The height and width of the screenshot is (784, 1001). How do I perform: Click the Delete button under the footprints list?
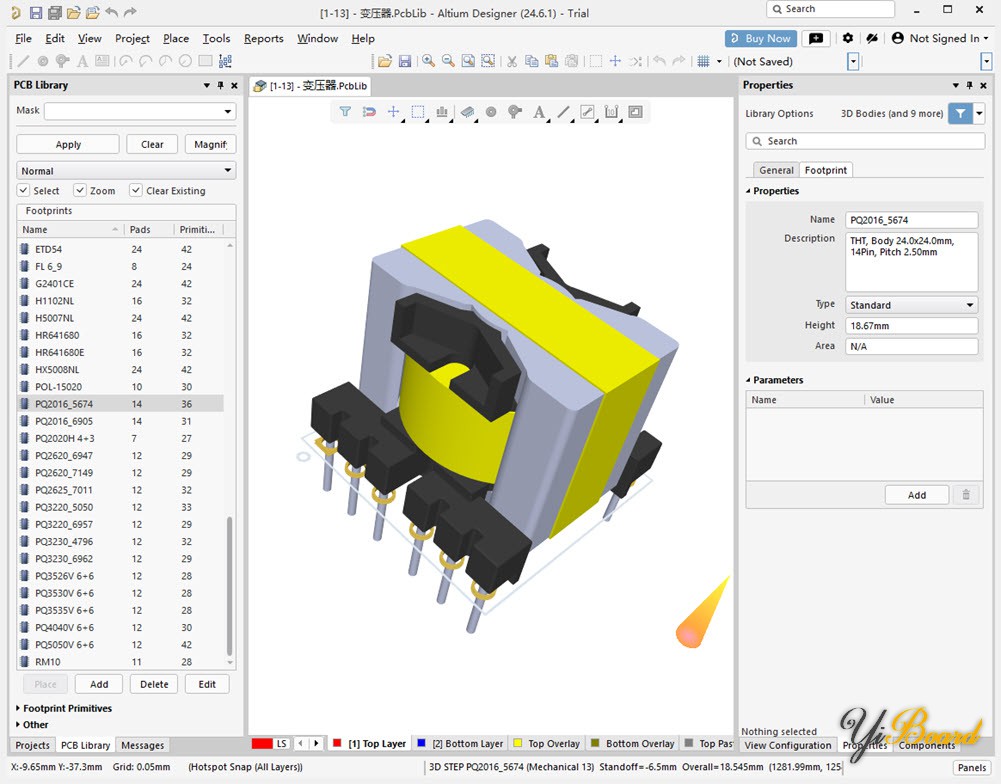tap(154, 684)
